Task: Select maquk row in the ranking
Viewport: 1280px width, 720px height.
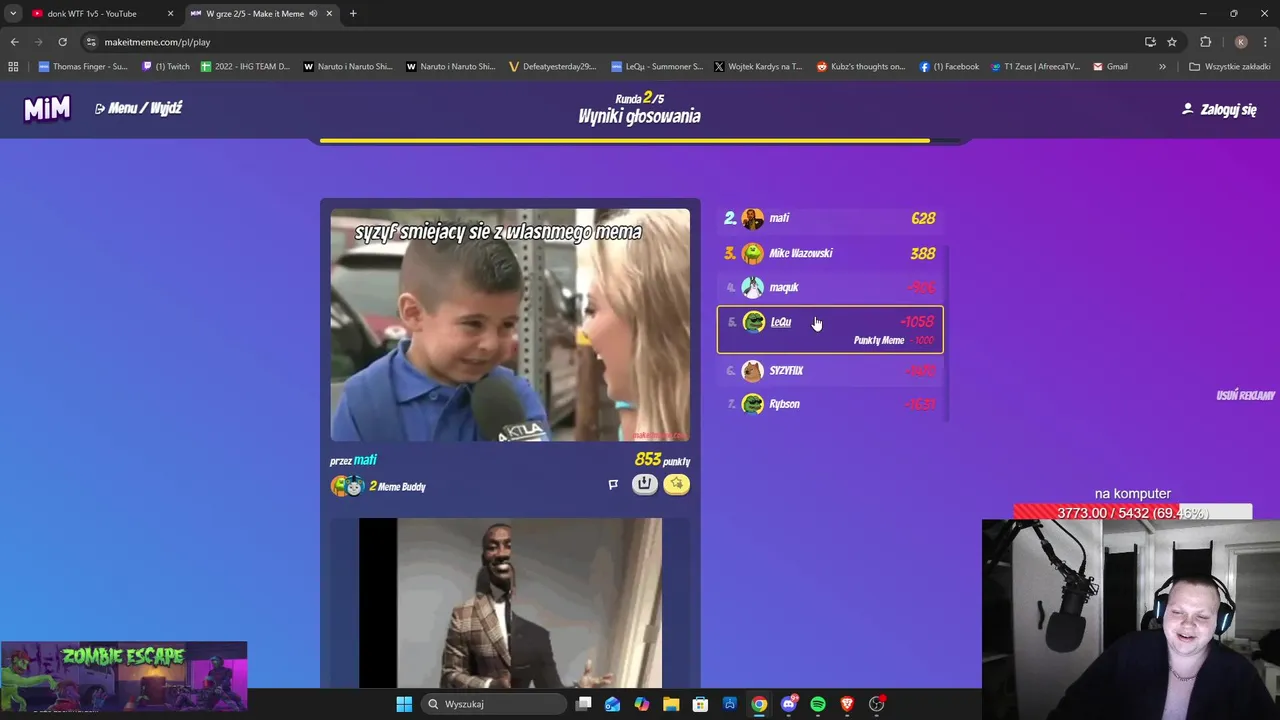Action: pos(830,287)
